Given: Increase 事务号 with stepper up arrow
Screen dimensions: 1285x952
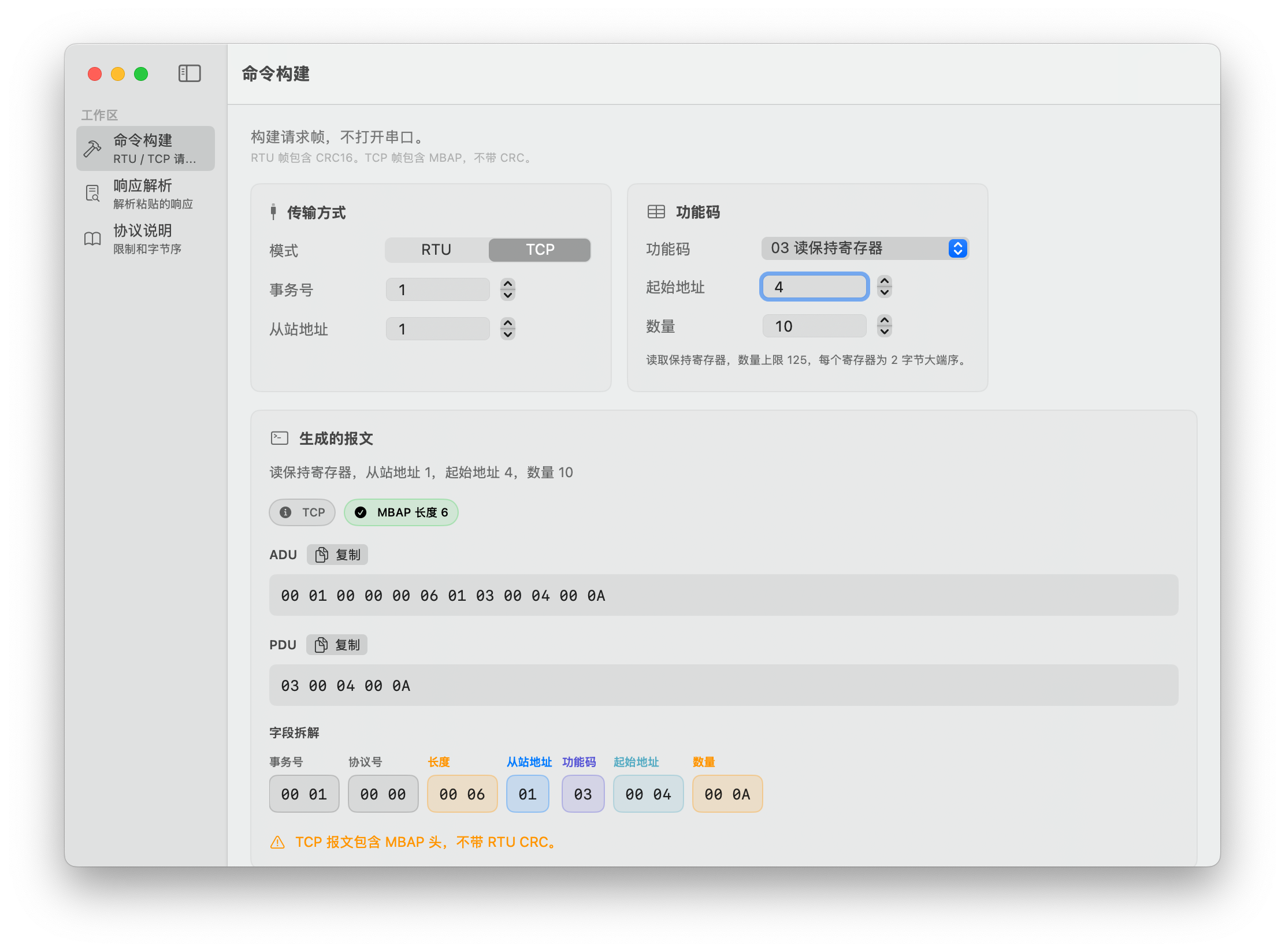Looking at the screenshot, I should [x=508, y=284].
